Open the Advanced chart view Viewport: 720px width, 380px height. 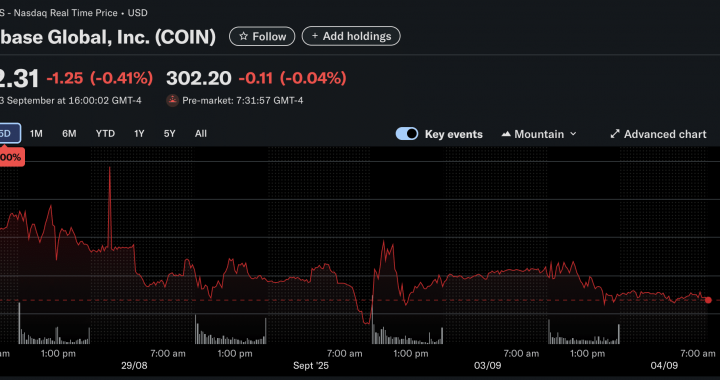tap(658, 134)
